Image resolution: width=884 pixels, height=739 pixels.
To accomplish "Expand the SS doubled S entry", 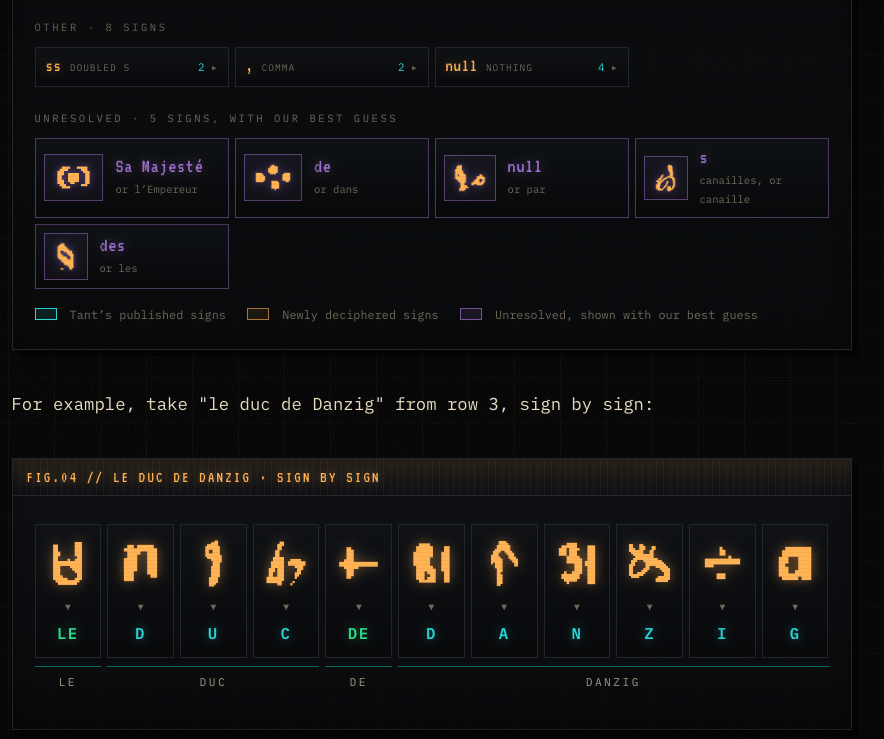I will tap(132, 67).
